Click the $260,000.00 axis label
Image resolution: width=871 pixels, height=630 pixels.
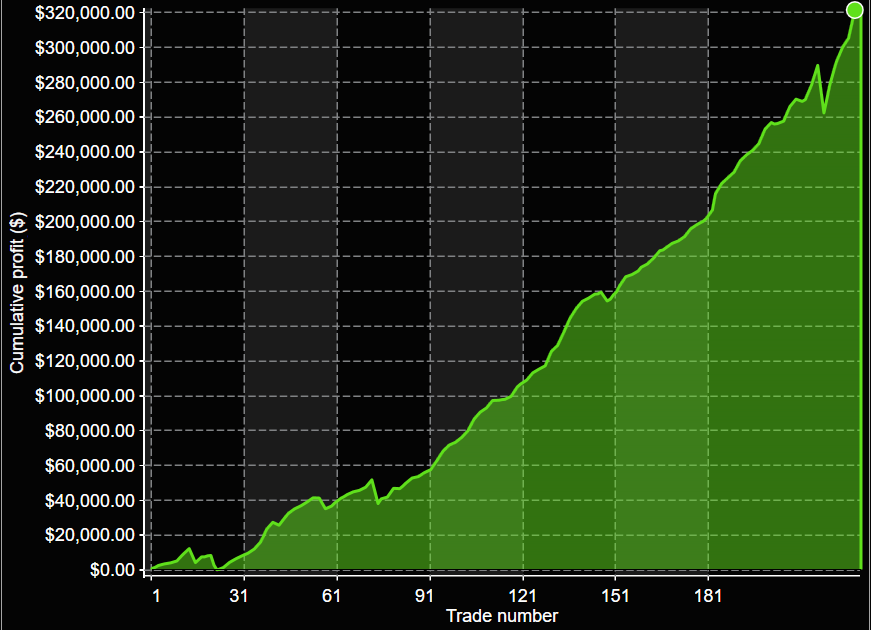click(x=85, y=117)
